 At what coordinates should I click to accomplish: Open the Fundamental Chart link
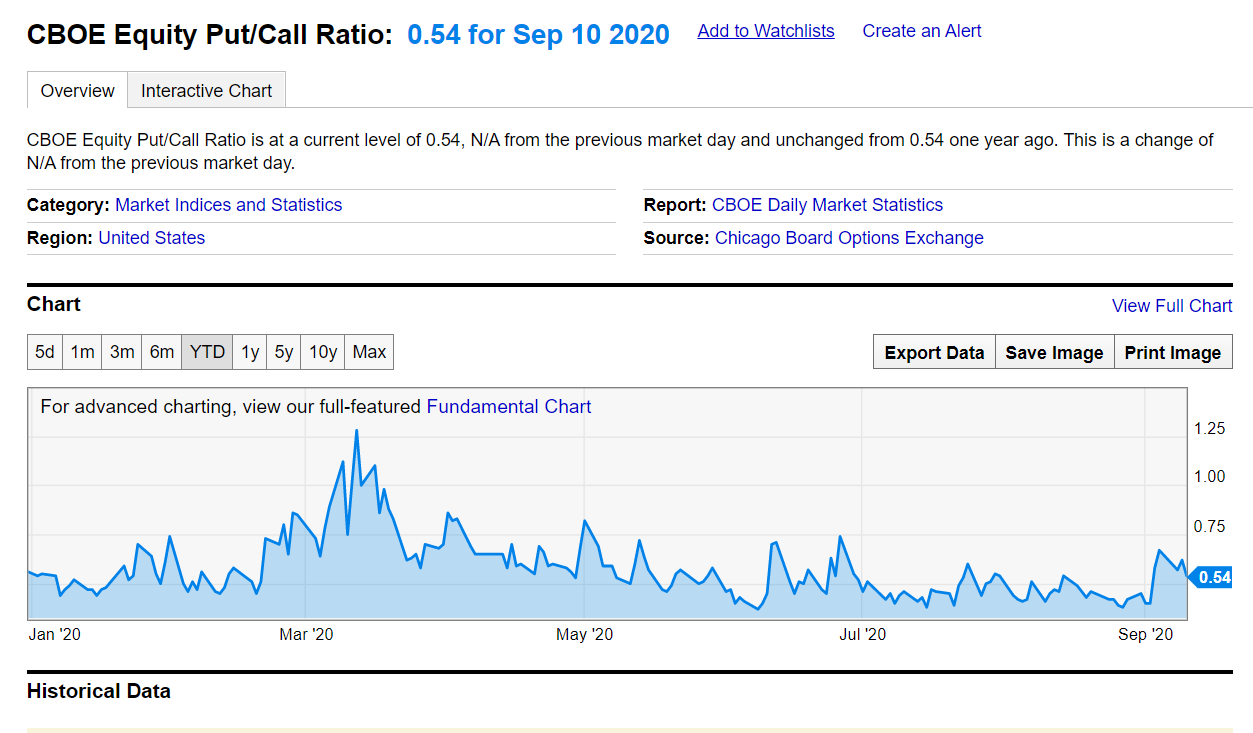coord(509,407)
